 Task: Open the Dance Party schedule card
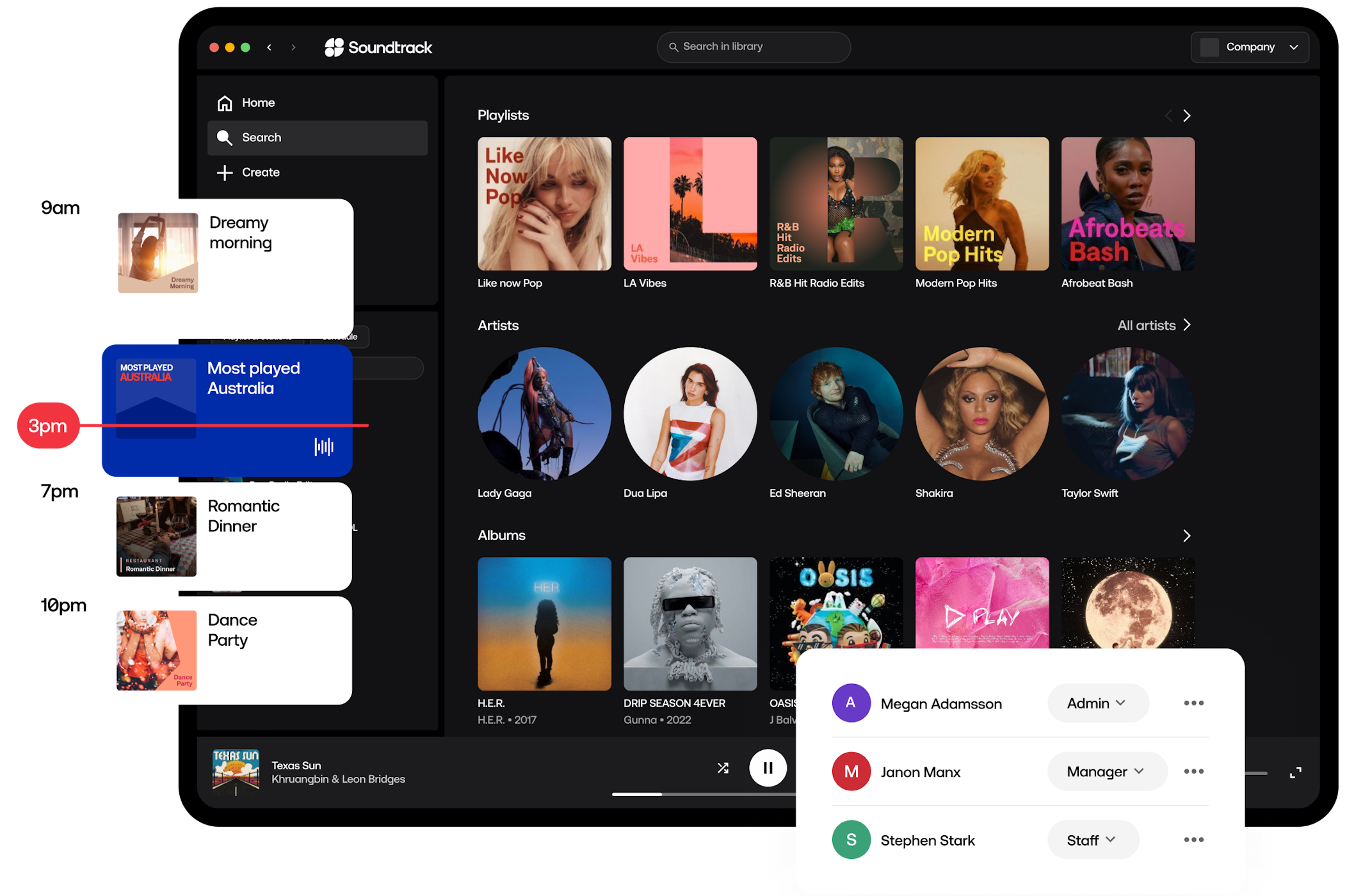(233, 650)
